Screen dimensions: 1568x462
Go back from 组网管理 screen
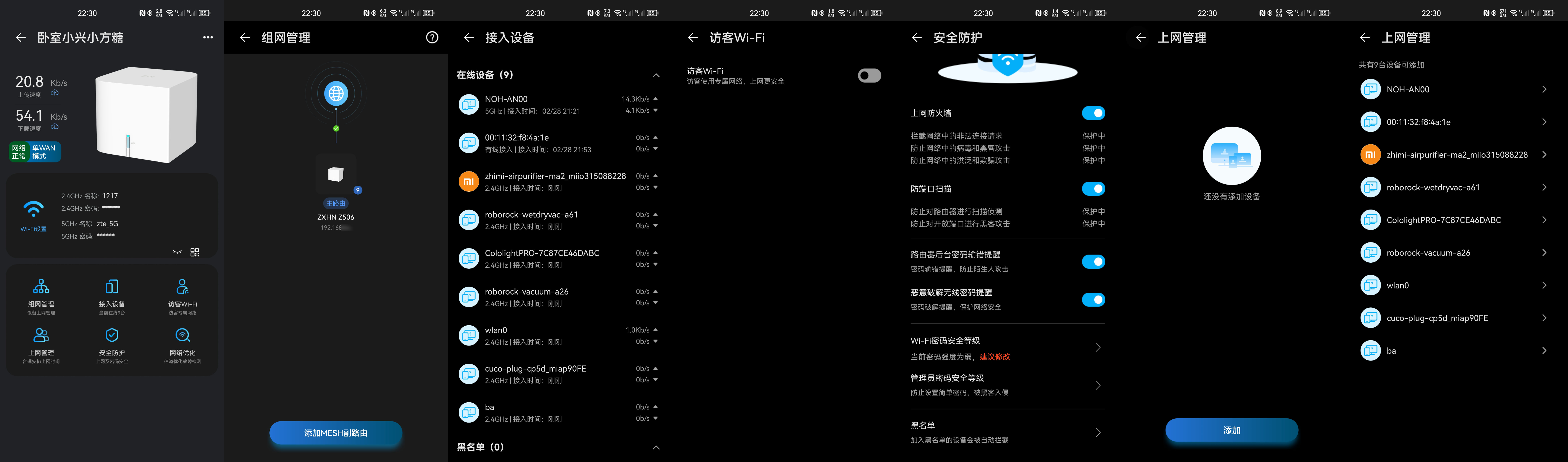[x=245, y=38]
